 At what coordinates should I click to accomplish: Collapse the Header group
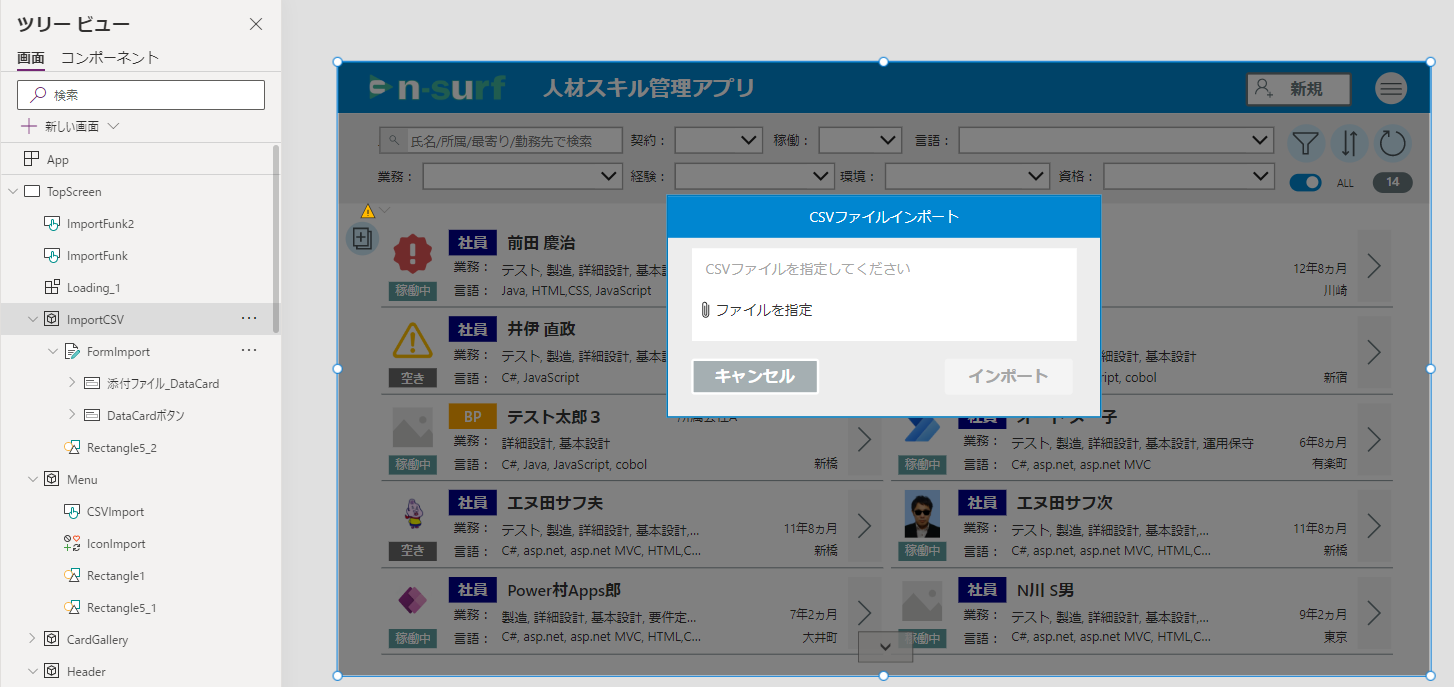(32, 671)
